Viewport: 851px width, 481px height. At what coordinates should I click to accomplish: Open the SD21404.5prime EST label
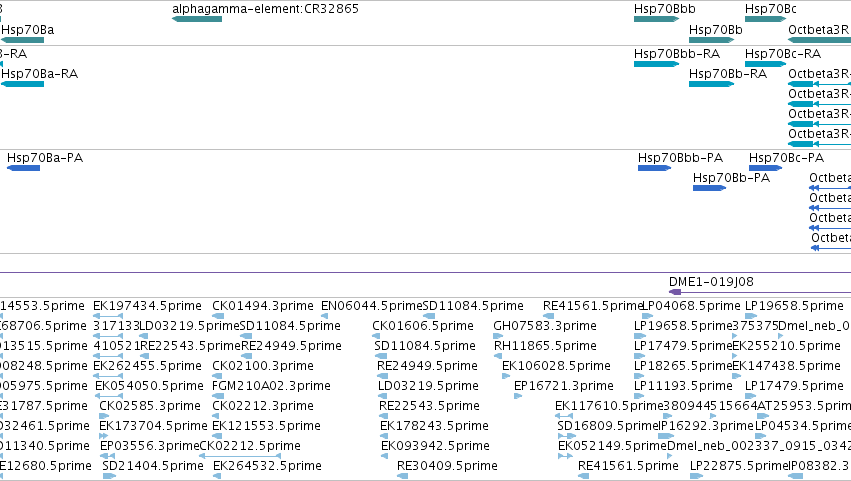coord(153,466)
